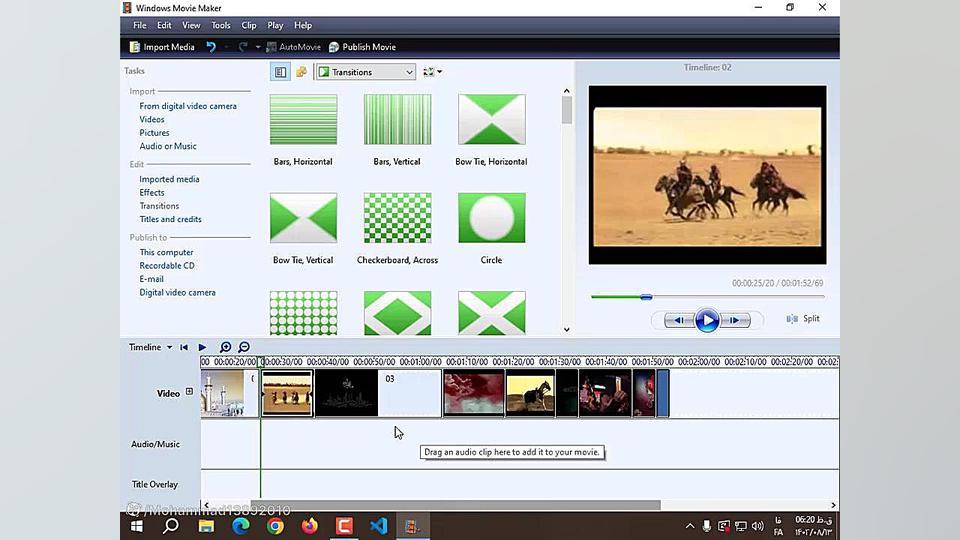Click the Import Media toolbar button
960x540 pixels.
click(162, 47)
